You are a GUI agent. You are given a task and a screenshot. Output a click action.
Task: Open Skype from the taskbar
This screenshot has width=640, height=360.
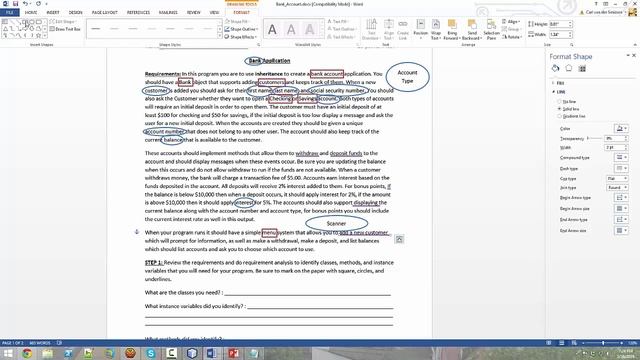(151, 353)
